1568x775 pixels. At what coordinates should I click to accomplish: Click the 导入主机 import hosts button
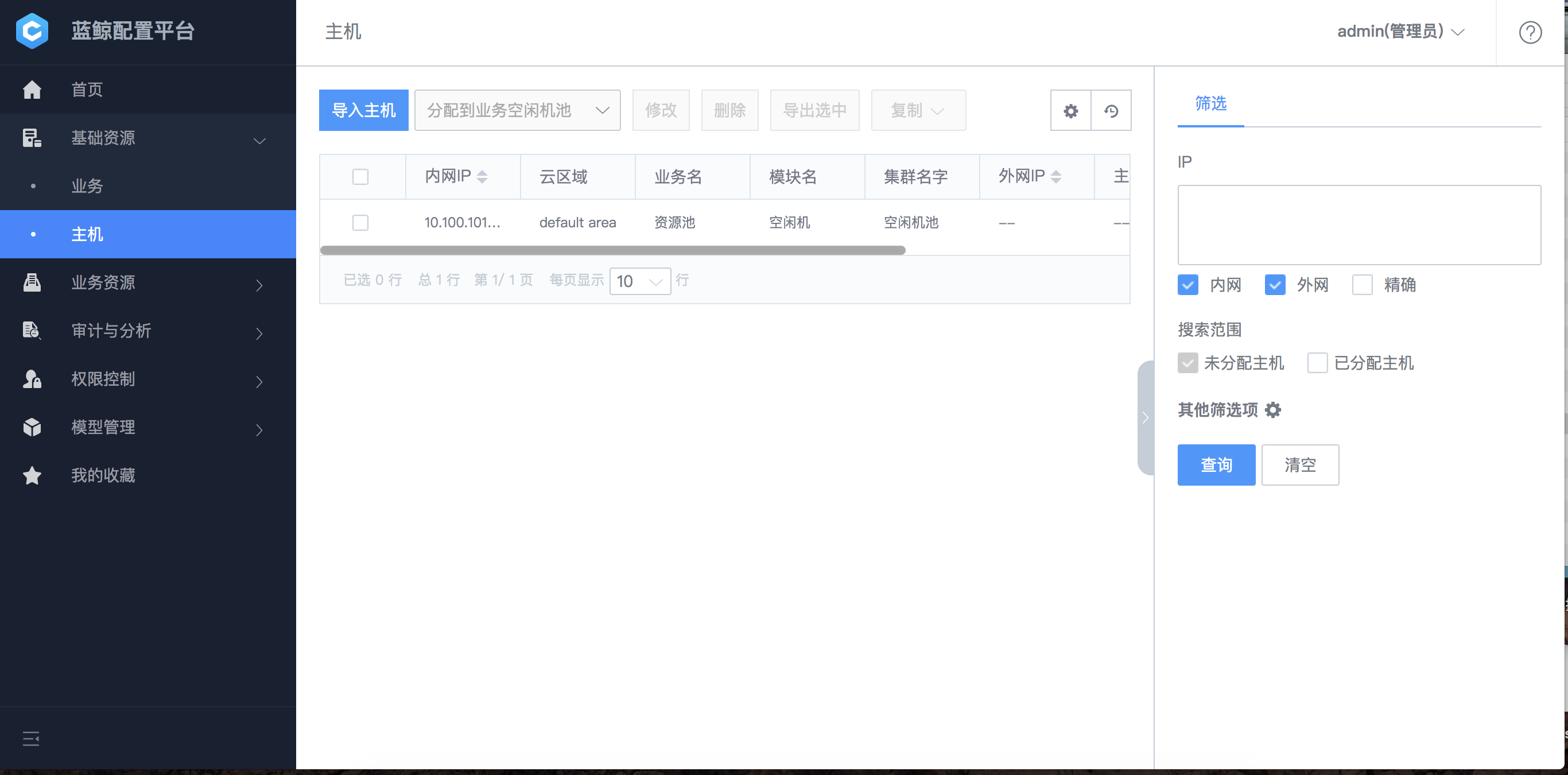point(363,110)
